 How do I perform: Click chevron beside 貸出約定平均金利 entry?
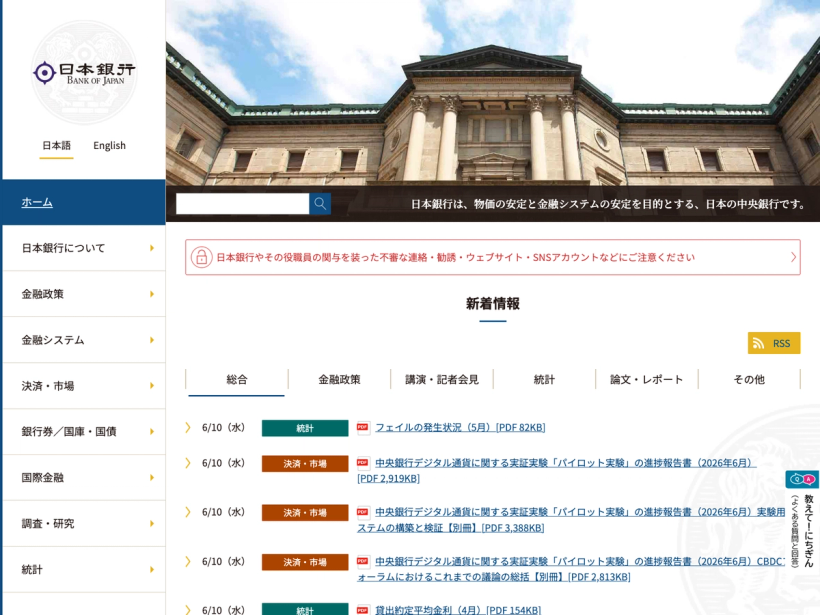point(188,610)
